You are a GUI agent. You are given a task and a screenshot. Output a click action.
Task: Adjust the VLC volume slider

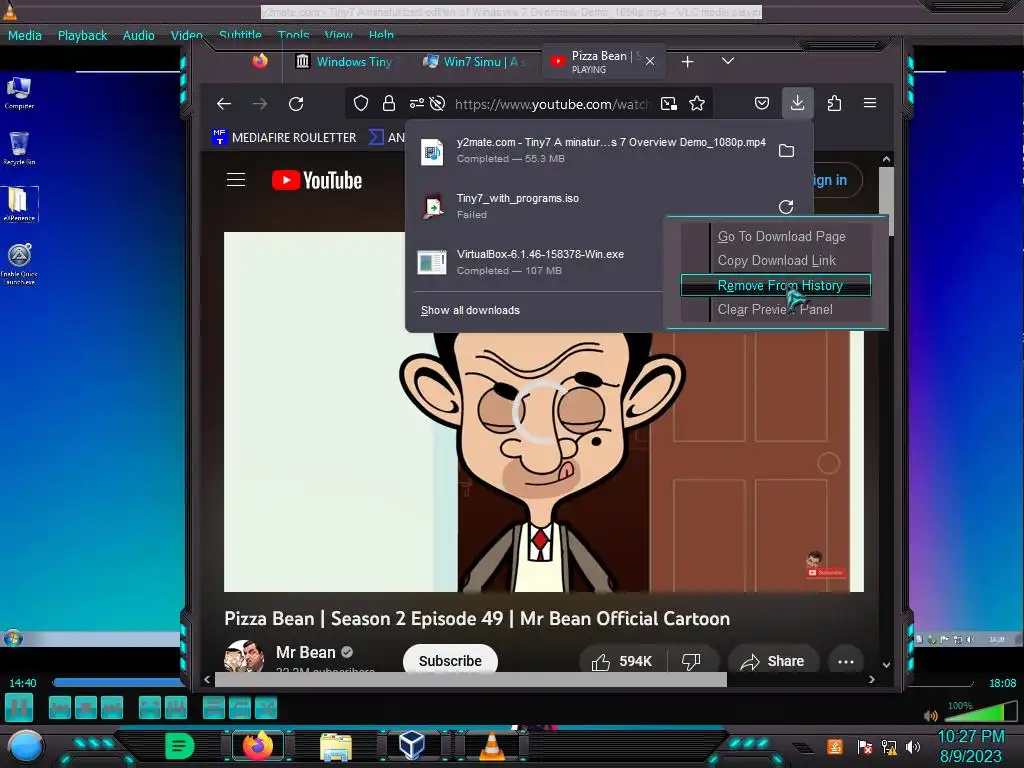(979, 711)
